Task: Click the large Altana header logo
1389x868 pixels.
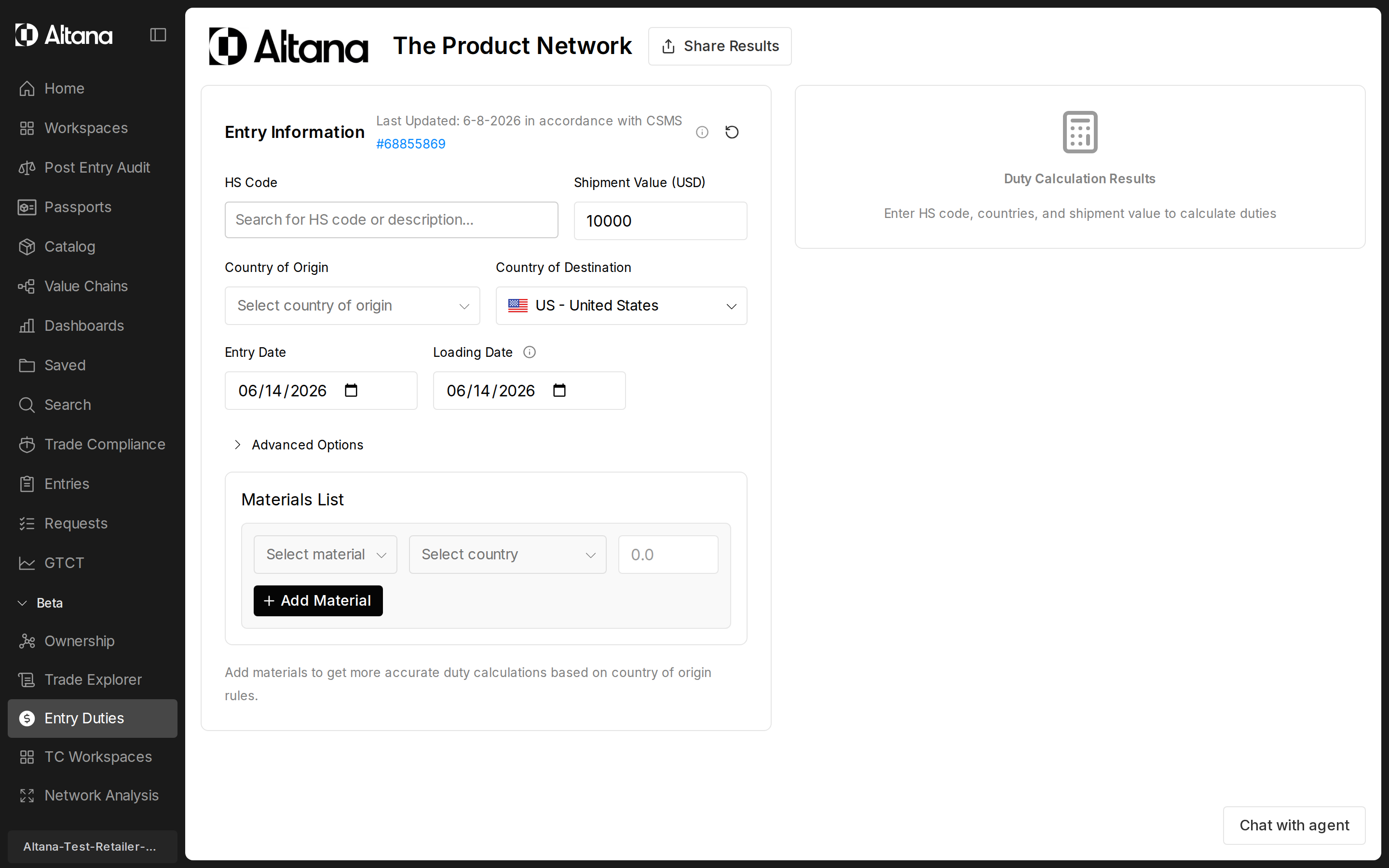Action: (x=288, y=46)
